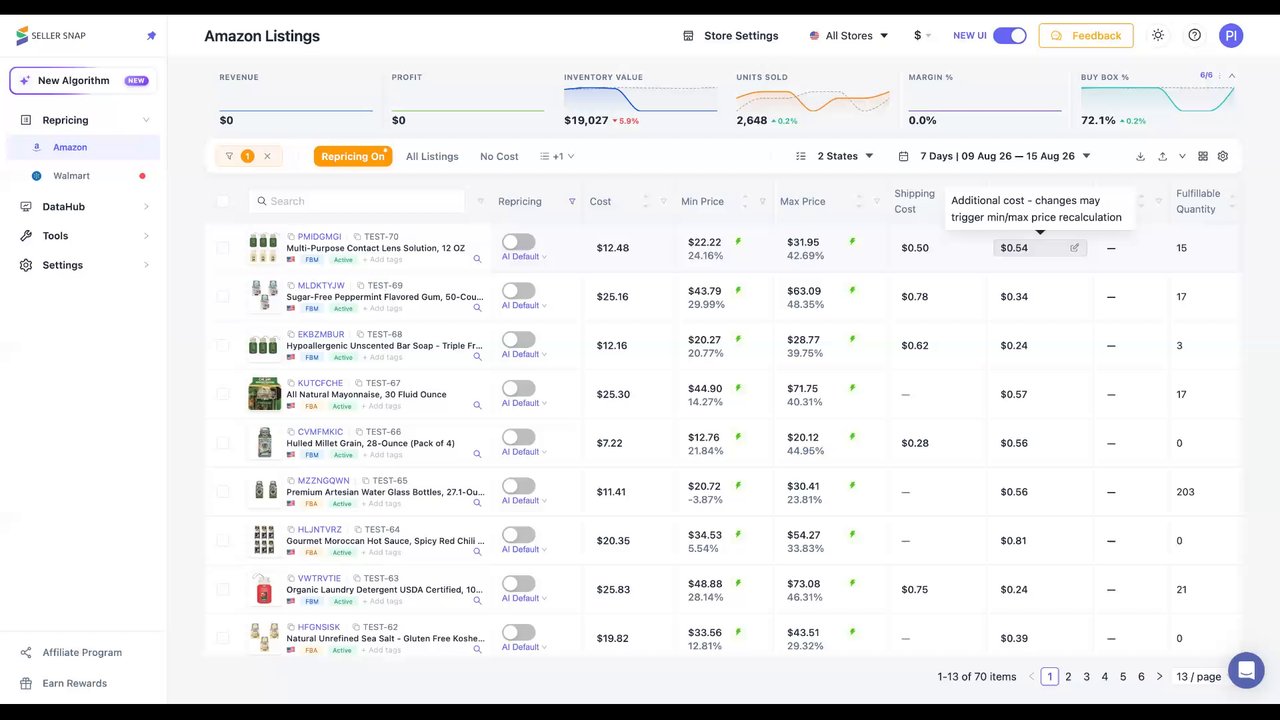
Task: Select the Amazon sidebar item
Action: pos(82,147)
